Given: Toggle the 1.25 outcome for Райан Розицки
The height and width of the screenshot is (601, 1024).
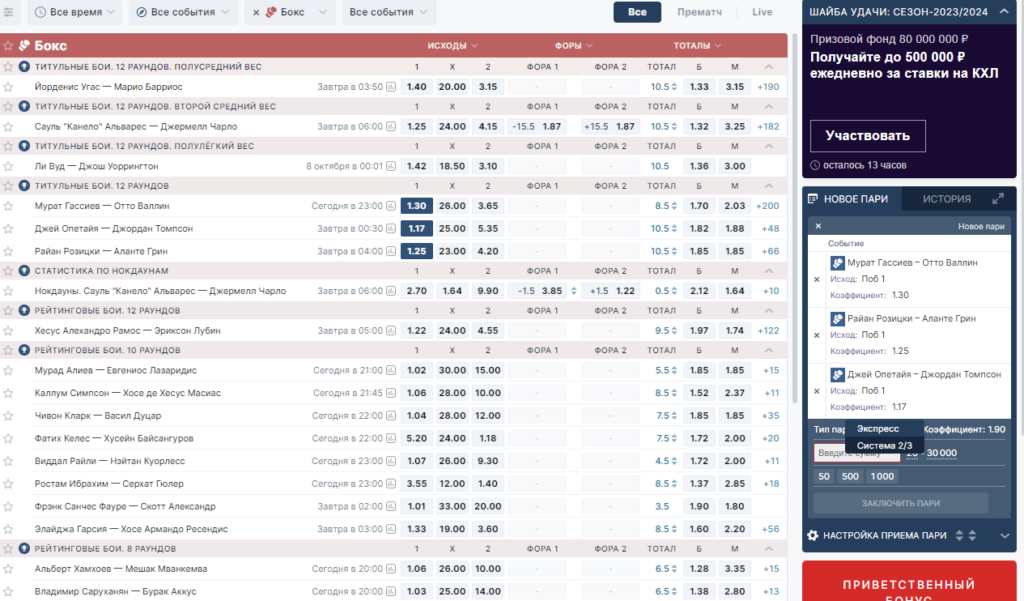Looking at the screenshot, I should [x=417, y=251].
